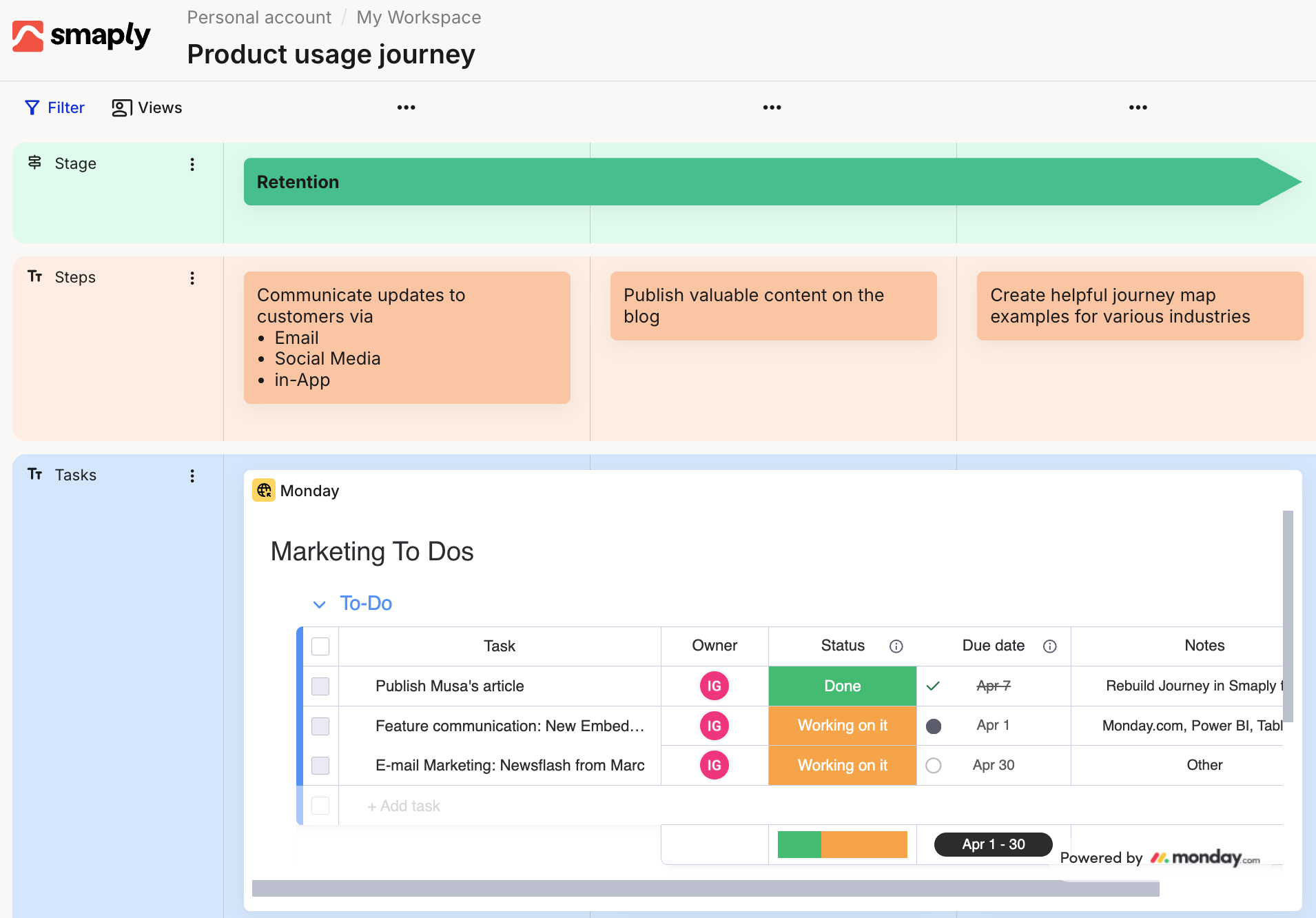This screenshot has height=918, width=1316.
Task: Open the Steps lane kebab menu
Action: point(192,278)
